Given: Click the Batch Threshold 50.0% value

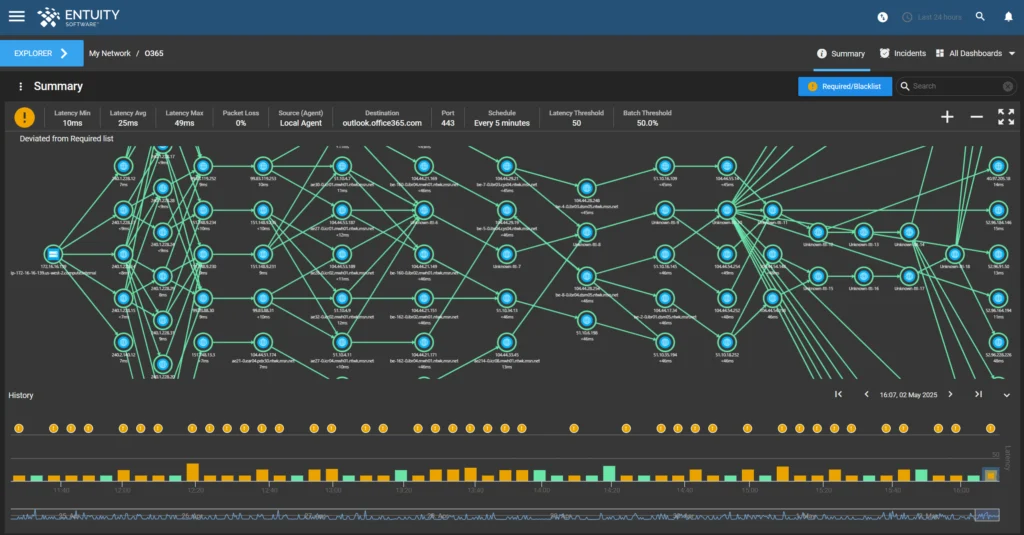Looking at the screenshot, I should [x=647, y=123].
